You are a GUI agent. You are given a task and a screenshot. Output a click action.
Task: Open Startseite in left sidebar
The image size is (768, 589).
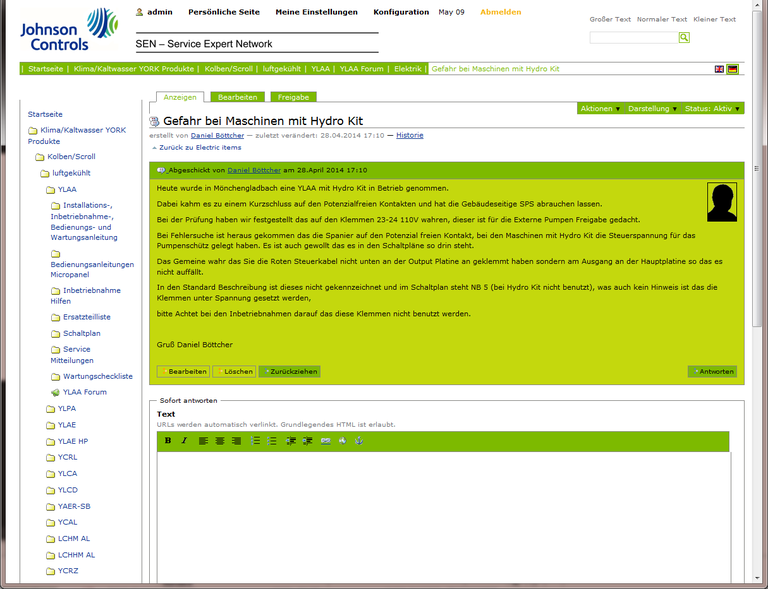tap(45, 115)
